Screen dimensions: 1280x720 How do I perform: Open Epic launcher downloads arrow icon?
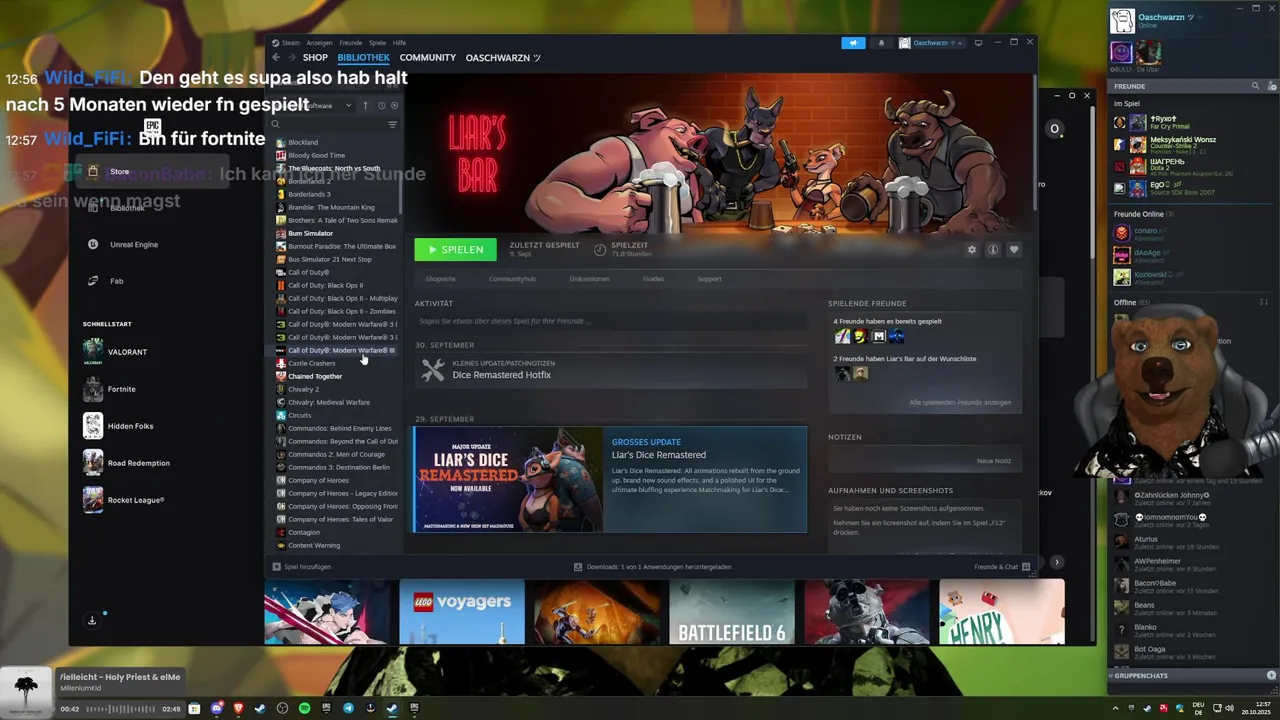click(x=92, y=620)
